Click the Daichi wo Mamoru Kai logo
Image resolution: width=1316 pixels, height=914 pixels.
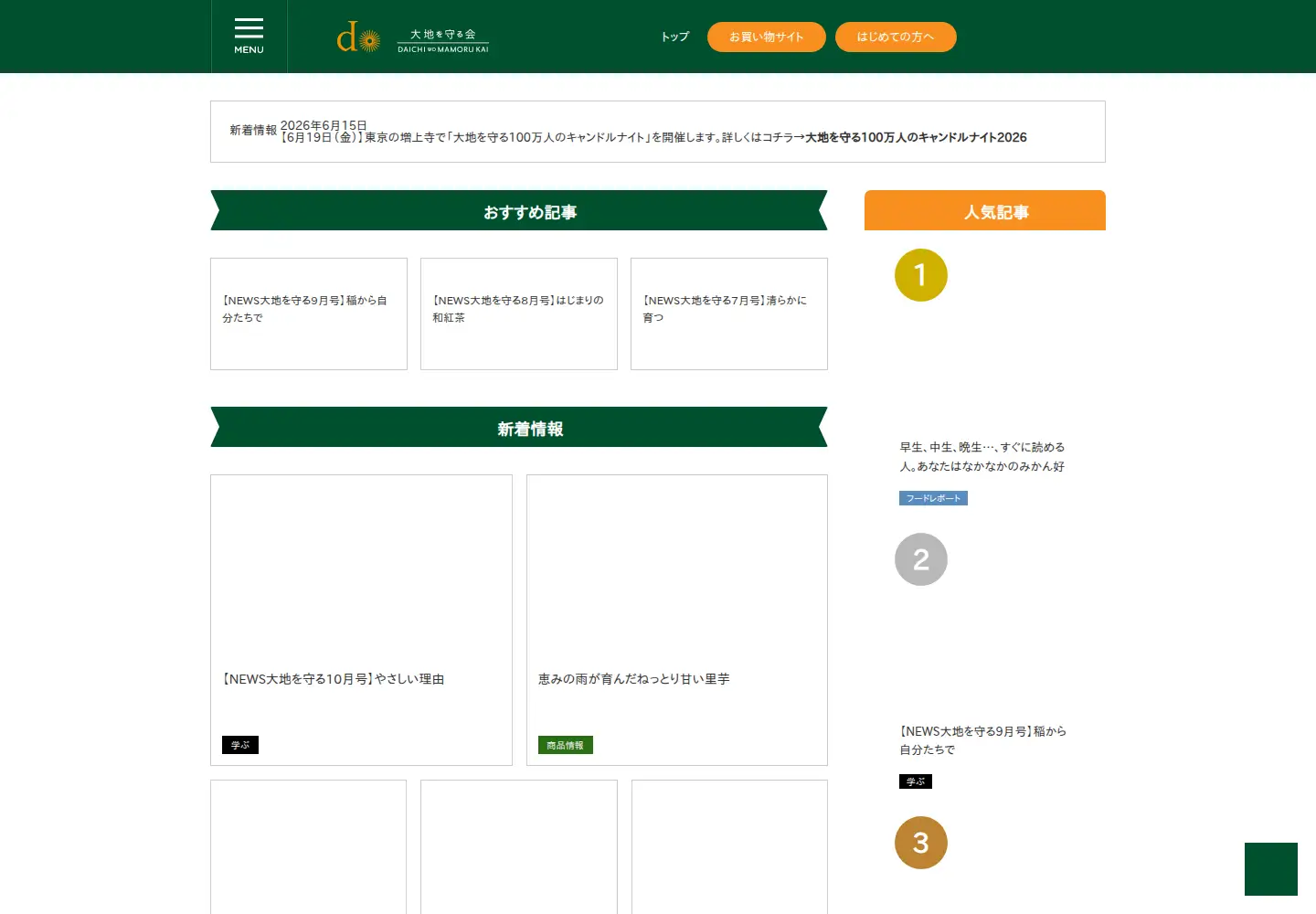pyautogui.click(x=413, y=38)
